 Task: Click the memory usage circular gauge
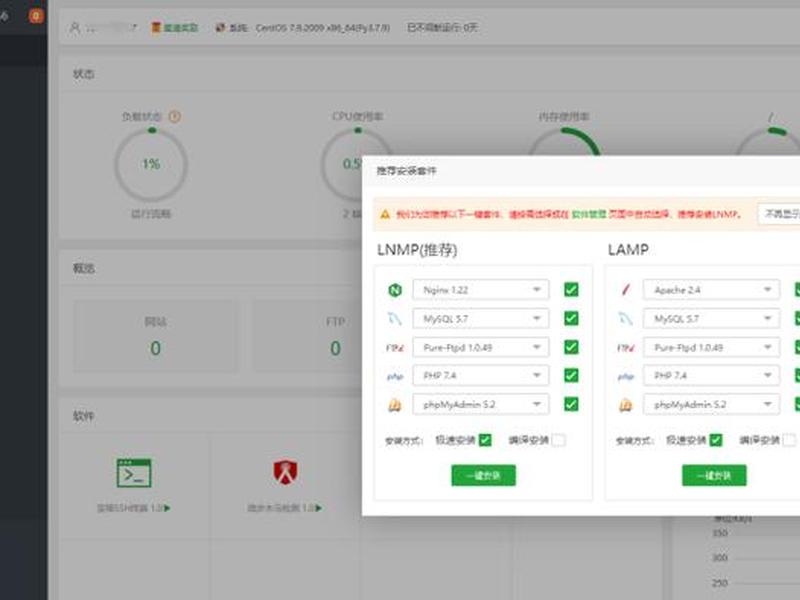pyautogui.click(x=564, y=141)
